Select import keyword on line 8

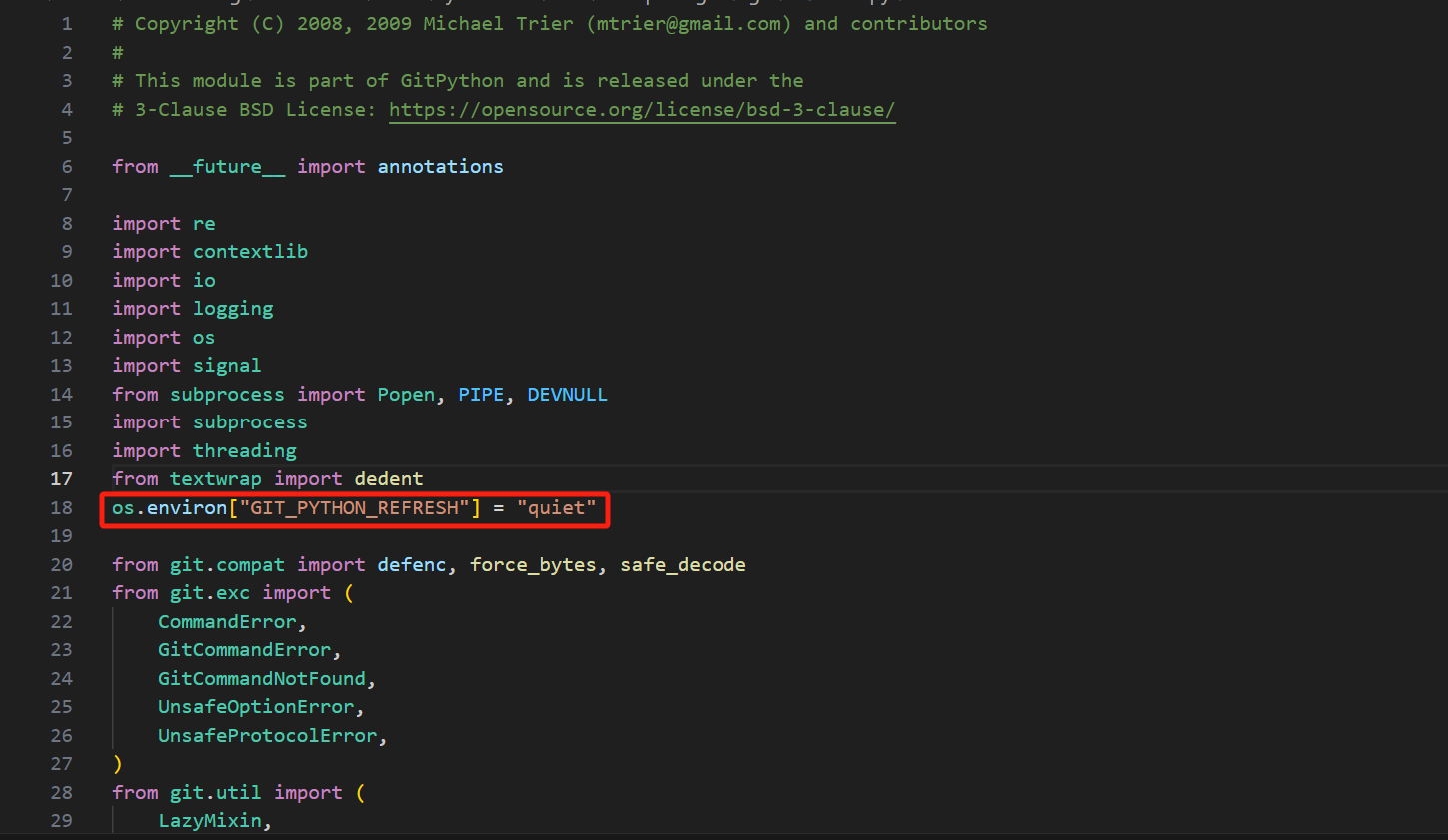point(146,223)
